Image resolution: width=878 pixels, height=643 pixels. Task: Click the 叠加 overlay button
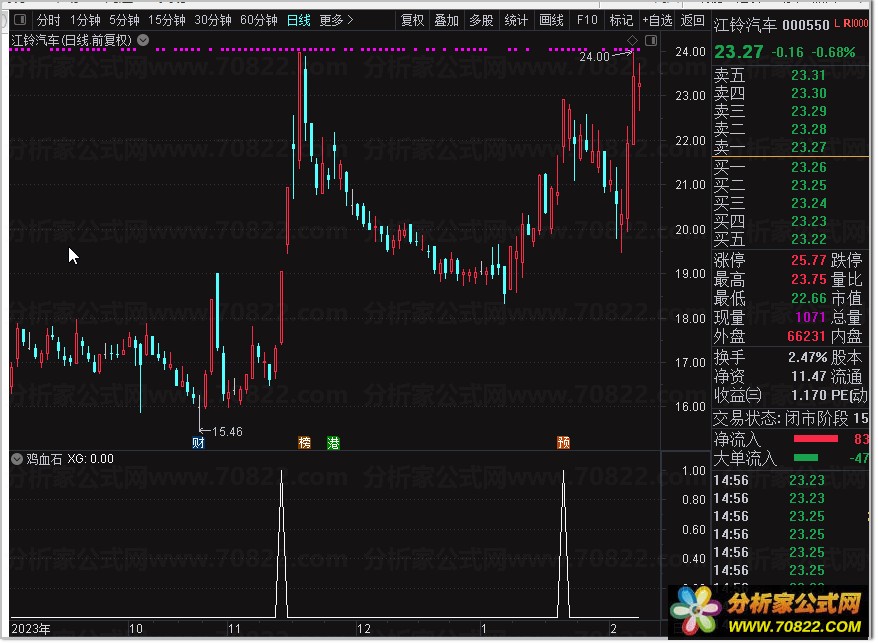coord(447,21)
